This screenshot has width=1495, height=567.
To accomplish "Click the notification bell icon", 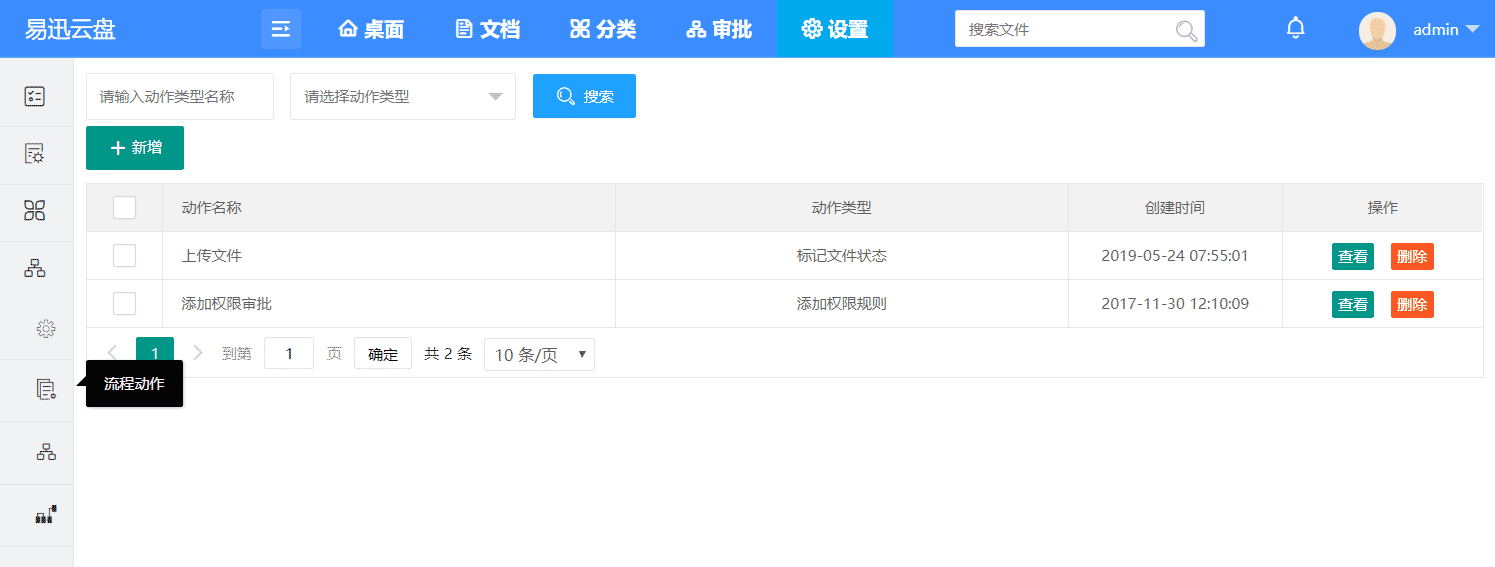I will coord(1295,28).
